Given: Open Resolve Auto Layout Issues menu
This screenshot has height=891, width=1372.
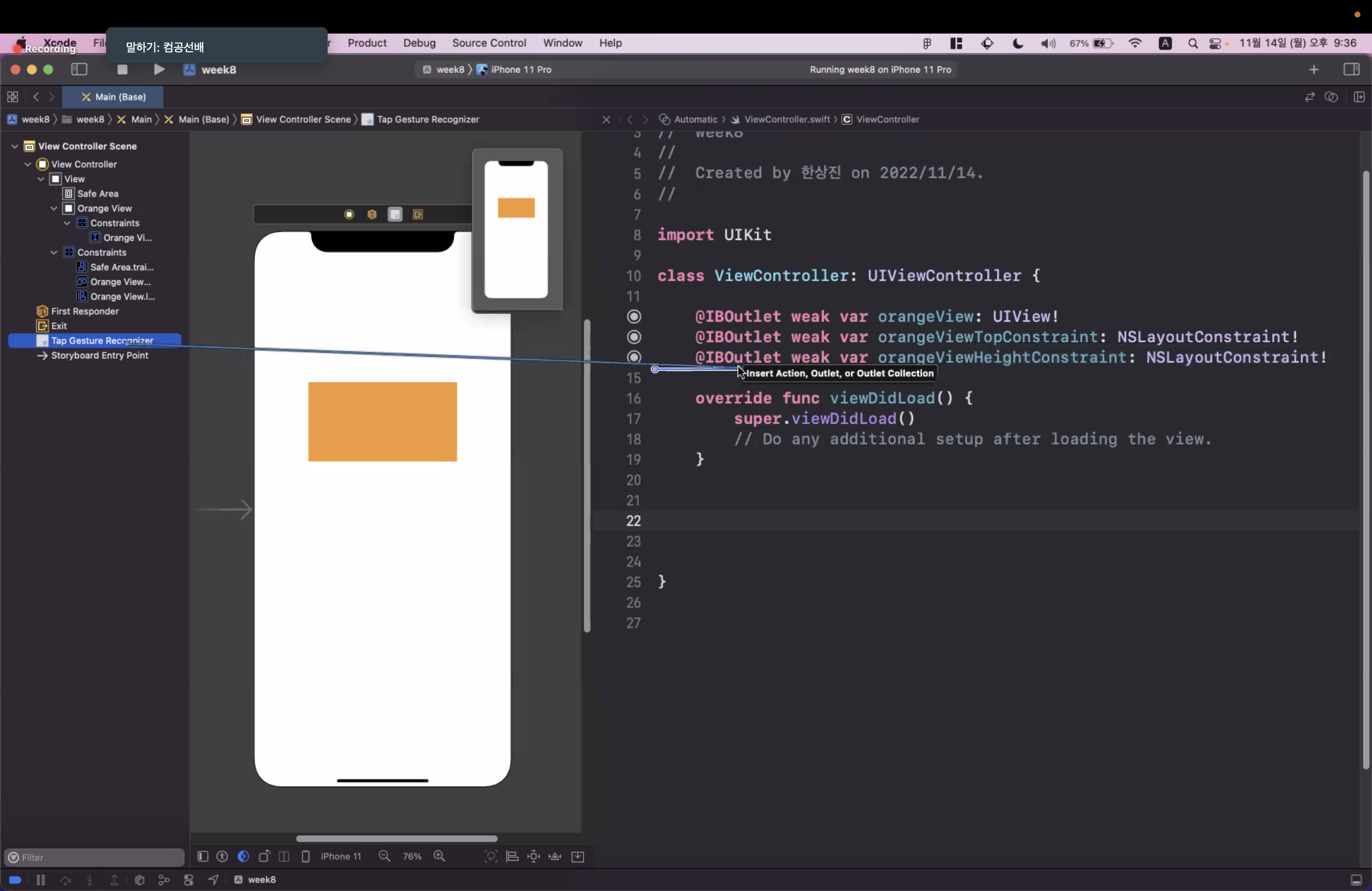Looking at the screenshot, I should (x=555, y=857).
